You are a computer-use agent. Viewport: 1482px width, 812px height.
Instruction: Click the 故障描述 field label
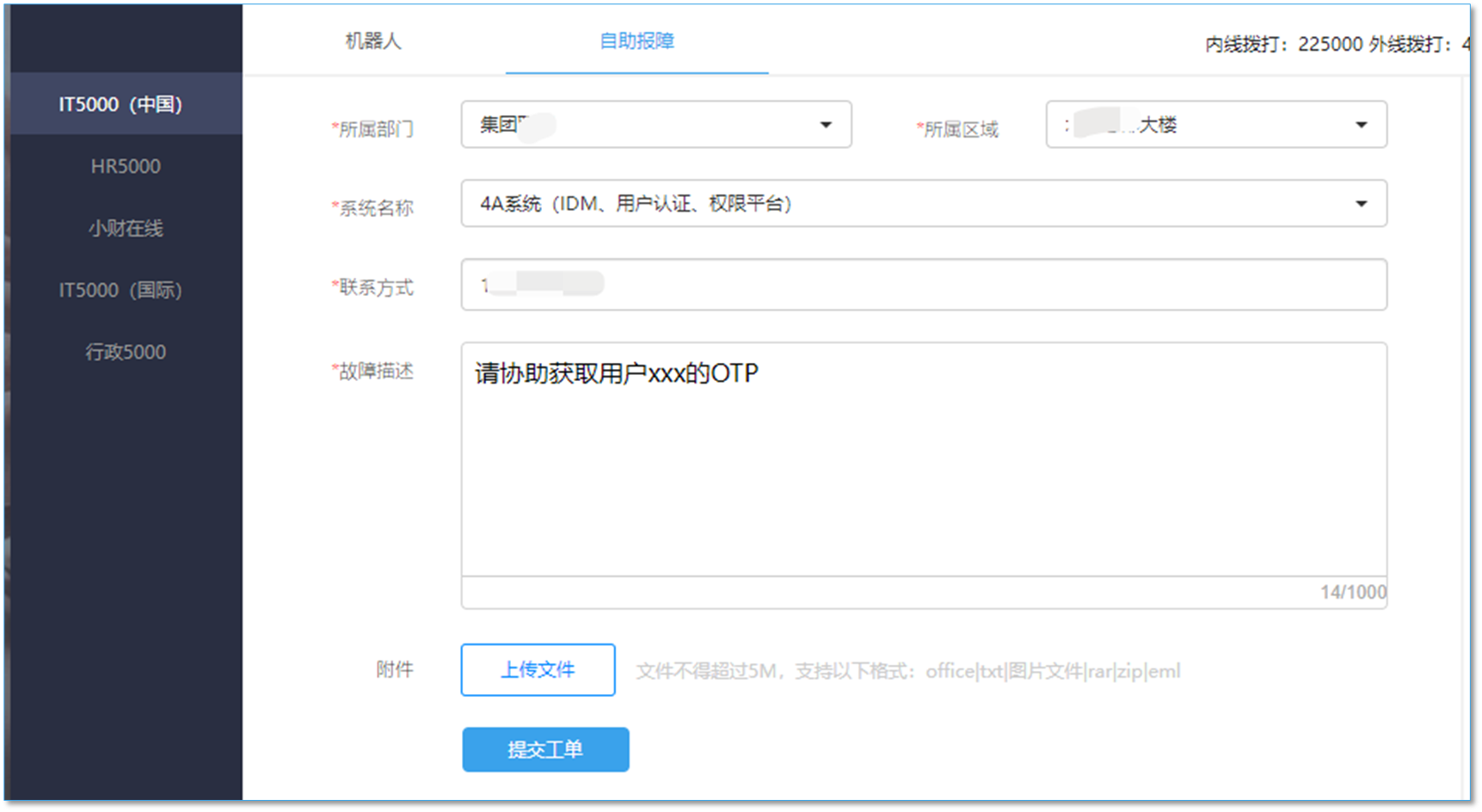point(375,372)
